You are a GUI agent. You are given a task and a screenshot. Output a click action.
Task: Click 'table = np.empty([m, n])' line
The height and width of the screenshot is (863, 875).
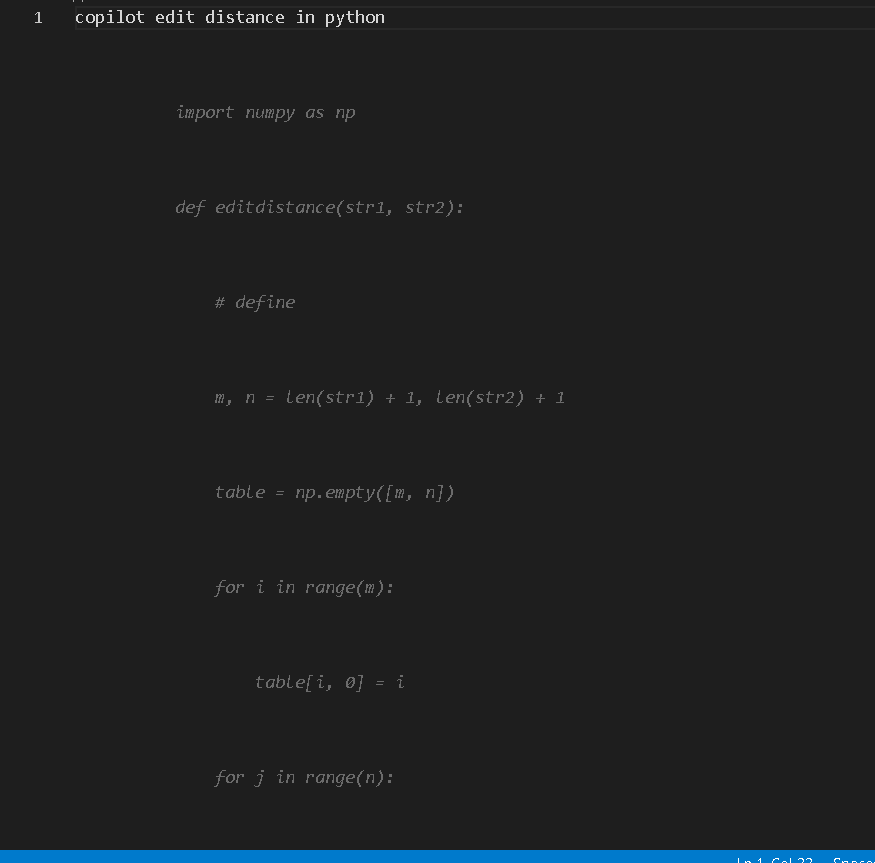pos(334,492)
